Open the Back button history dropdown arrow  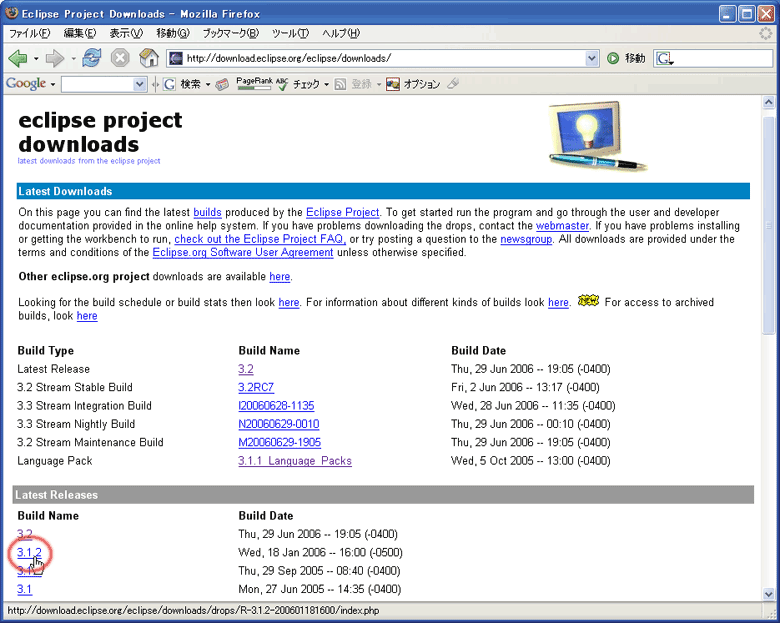(x=36, y=59)
